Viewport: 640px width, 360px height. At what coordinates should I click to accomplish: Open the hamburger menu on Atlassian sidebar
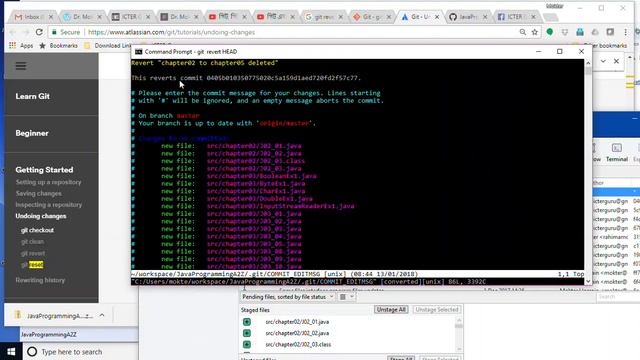[x=21, y=66]
